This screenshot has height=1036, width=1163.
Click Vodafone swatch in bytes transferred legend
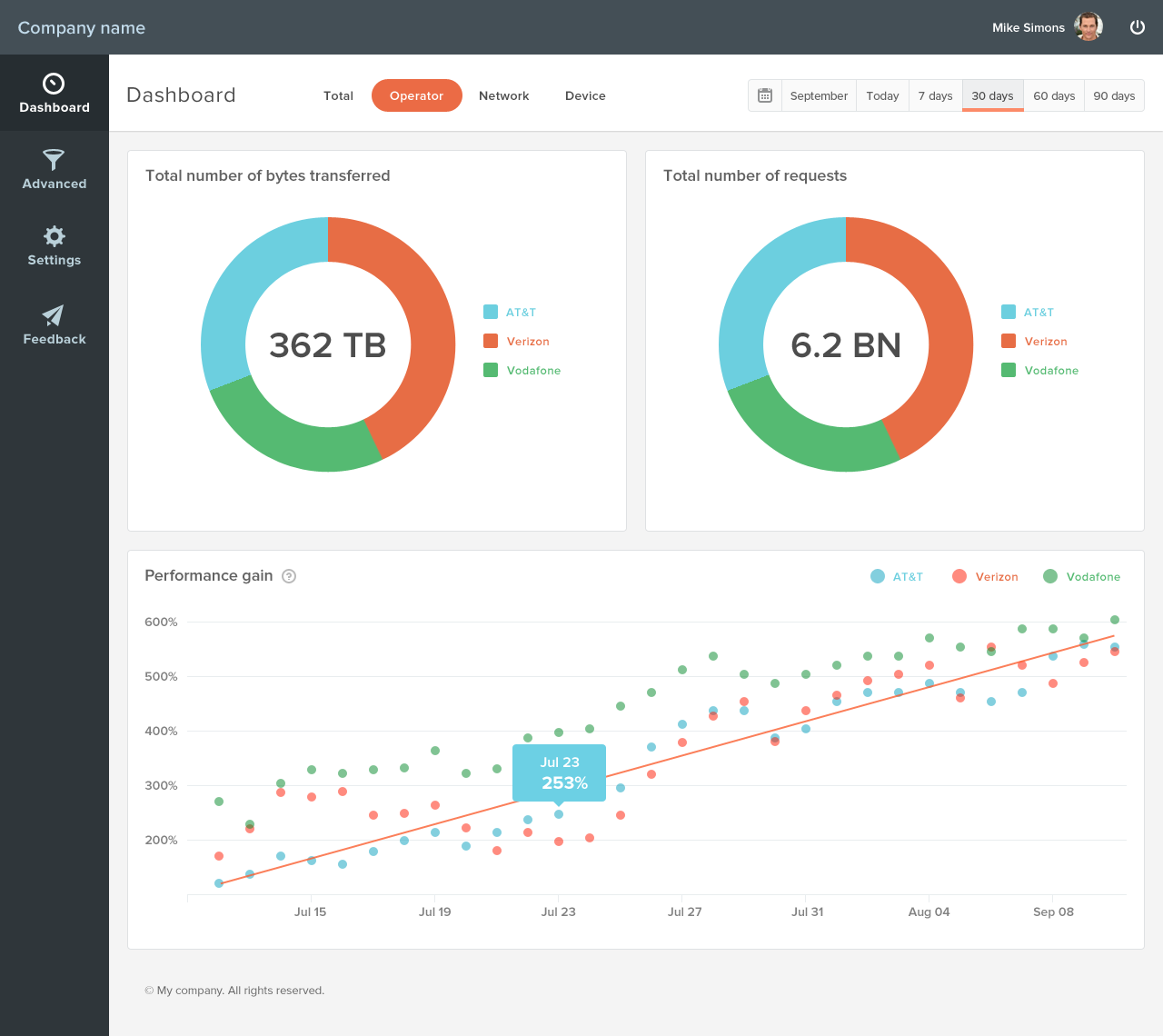[491, 370]
